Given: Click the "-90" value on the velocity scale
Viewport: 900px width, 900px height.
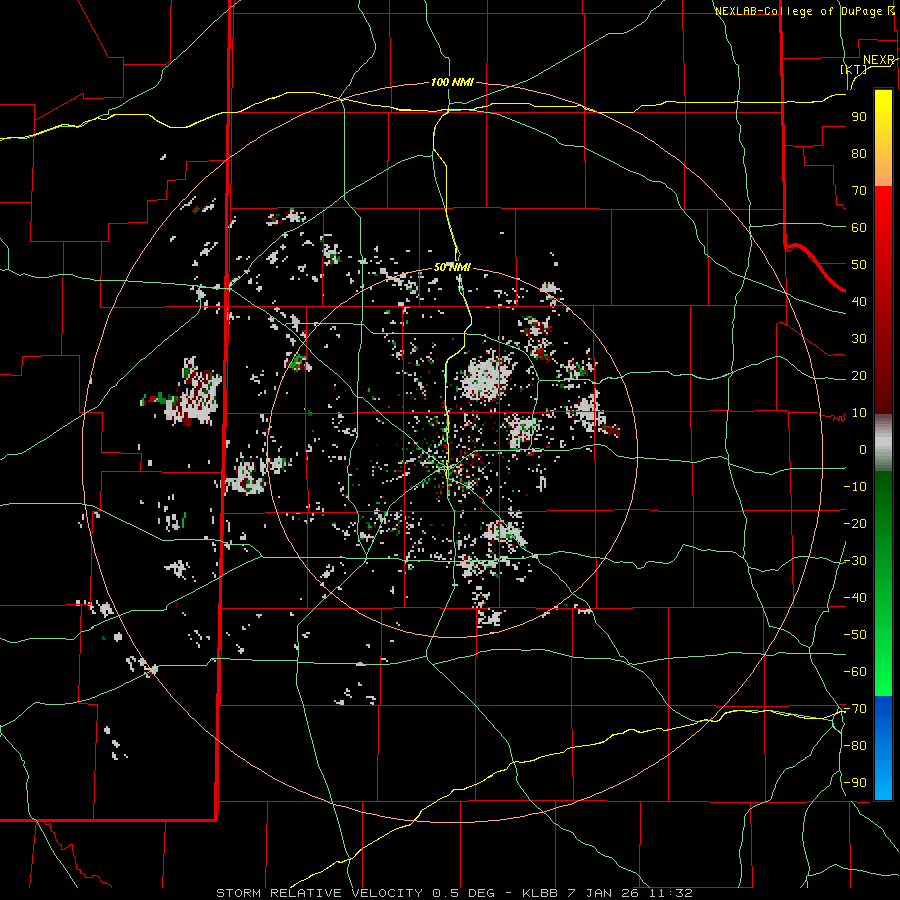Looking at the screenshot, I should (855, 783).
